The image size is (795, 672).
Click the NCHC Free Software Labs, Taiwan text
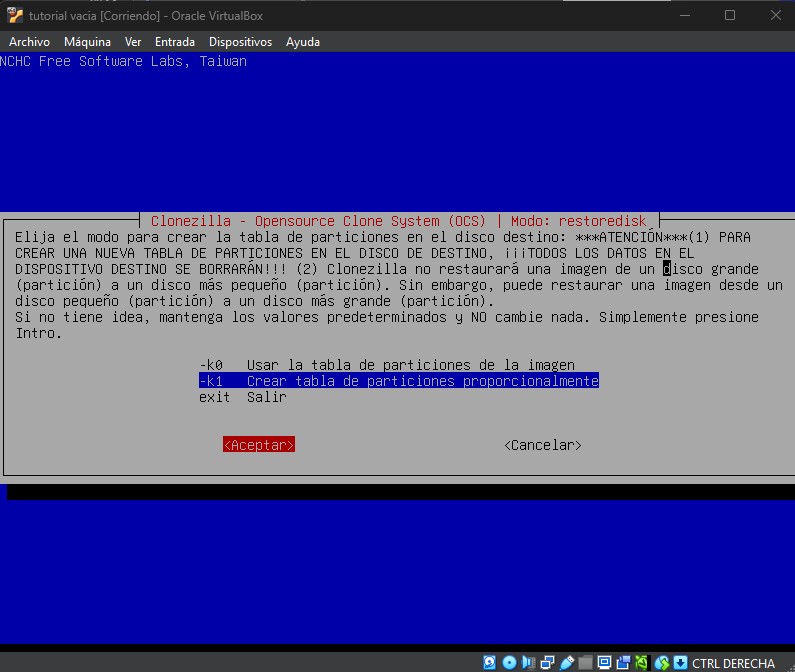click(123, 61)
